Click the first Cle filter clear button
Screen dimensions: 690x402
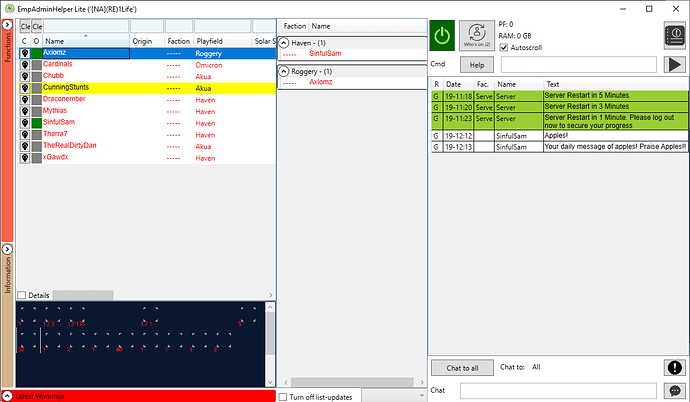point(25,26)
